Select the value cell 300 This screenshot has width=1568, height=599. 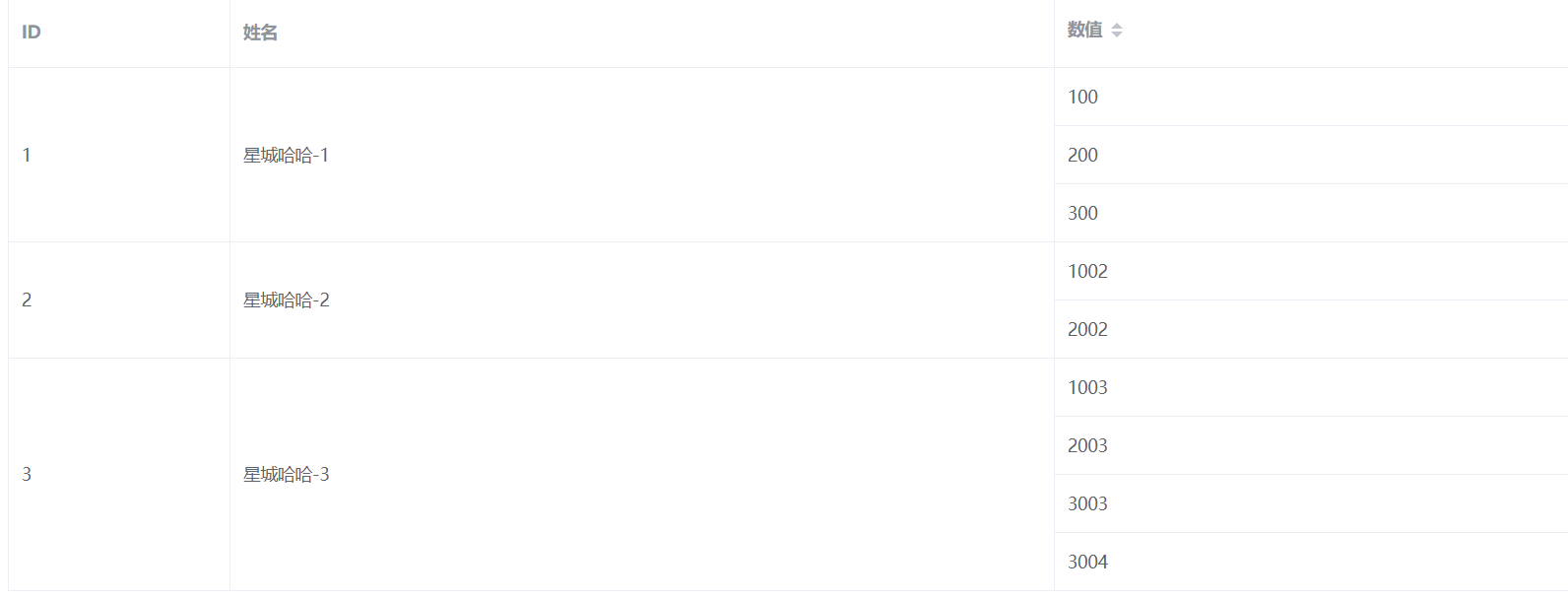(1311, 213)
